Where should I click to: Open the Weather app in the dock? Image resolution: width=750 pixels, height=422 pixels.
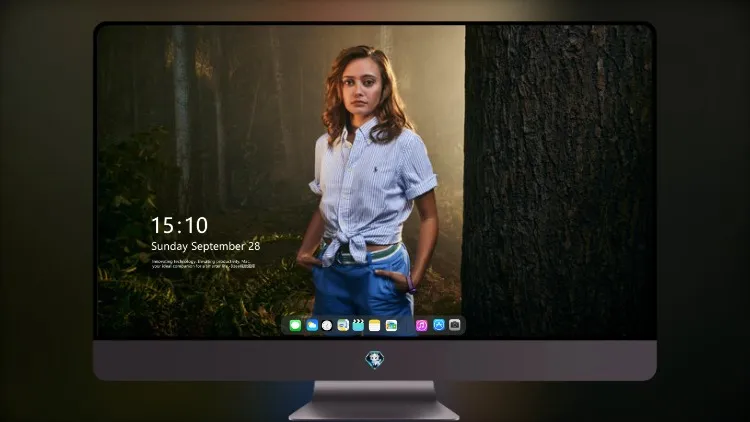pos(312,325)
